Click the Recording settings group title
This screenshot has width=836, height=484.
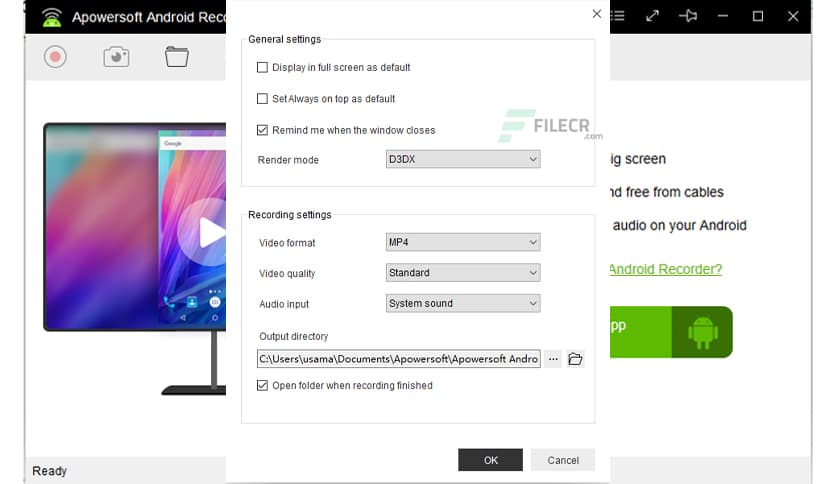point(290,215)
